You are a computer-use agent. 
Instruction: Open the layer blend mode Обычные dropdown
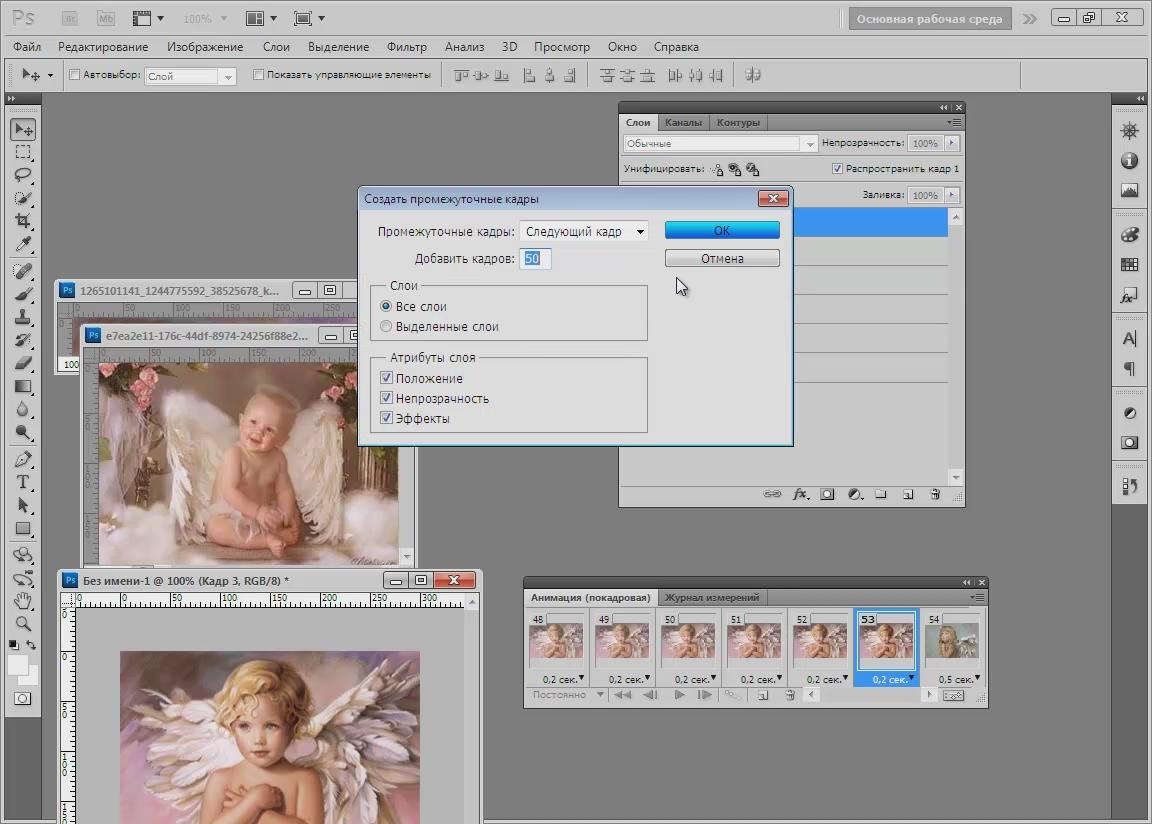point(720,144)
